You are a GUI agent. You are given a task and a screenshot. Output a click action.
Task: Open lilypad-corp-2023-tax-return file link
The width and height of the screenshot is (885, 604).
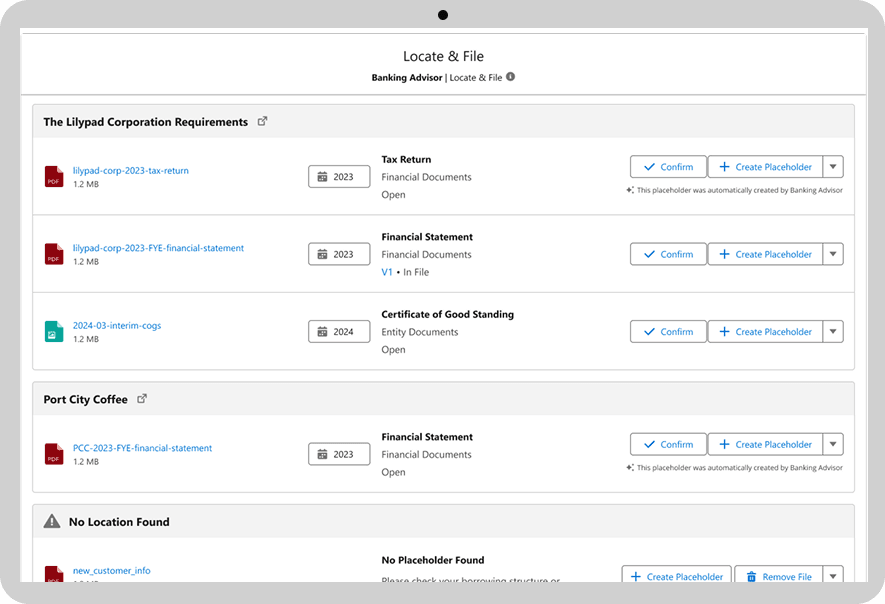pos(130,170)
